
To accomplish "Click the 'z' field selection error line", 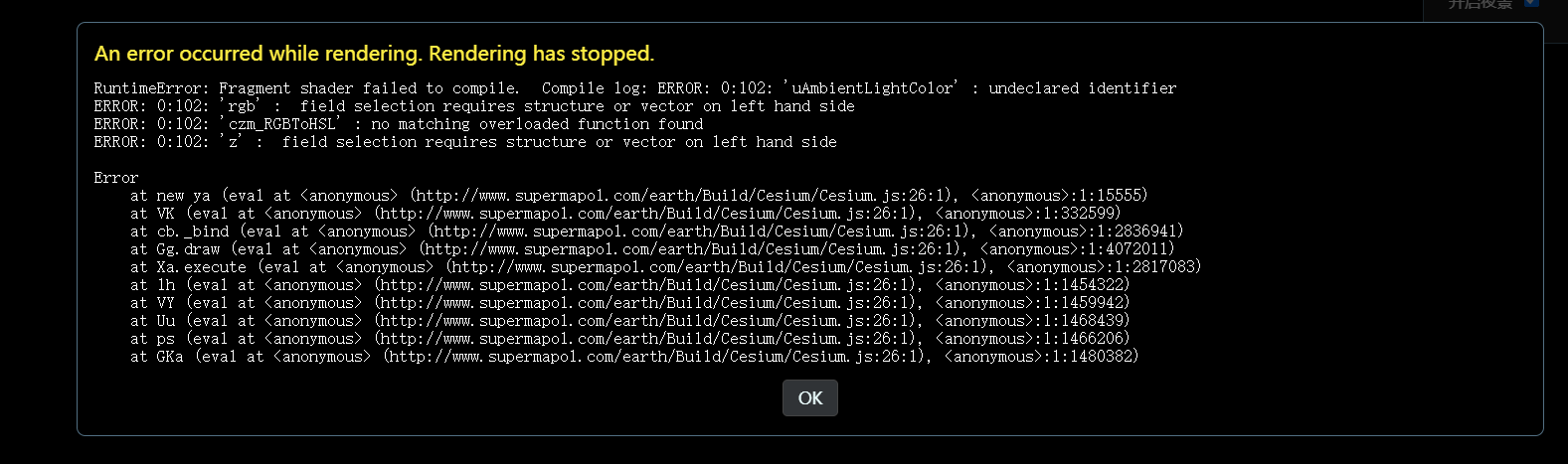I will (x=465, y=142).
